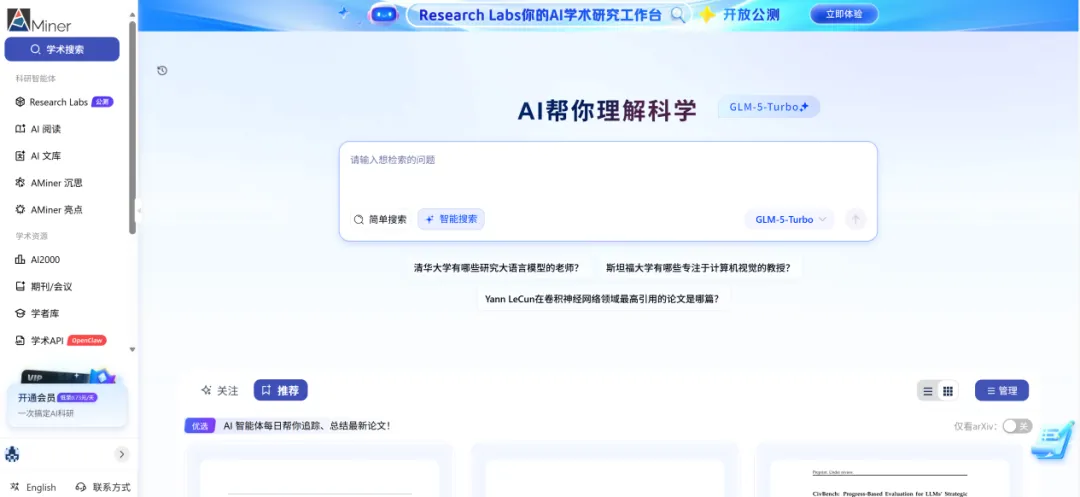Click the 管理 manage button
The width and height of the screenshot is (1080, 497).
coord(1001,390)
